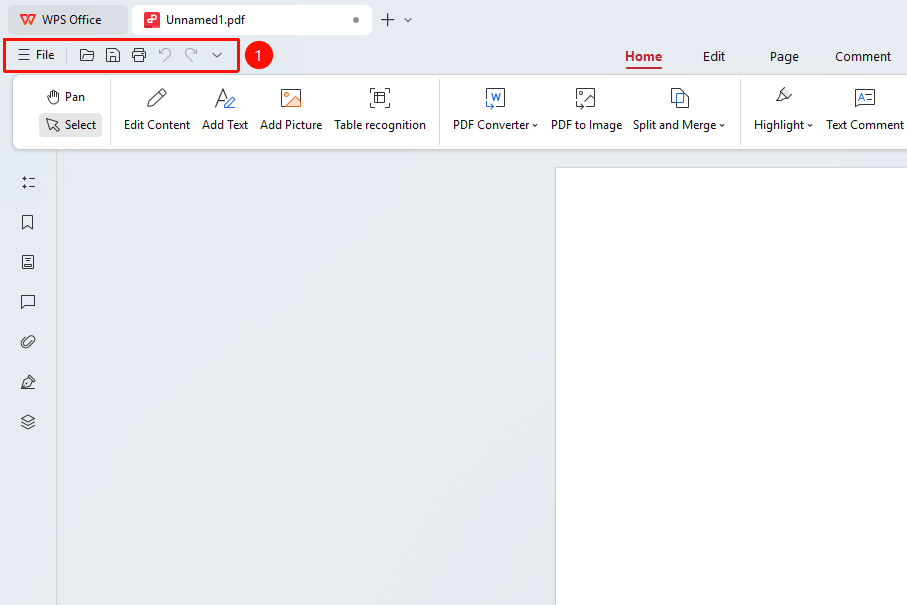907x605 pixels.
Task: Open the layers panel in sidebar
Action: point(28,422)
